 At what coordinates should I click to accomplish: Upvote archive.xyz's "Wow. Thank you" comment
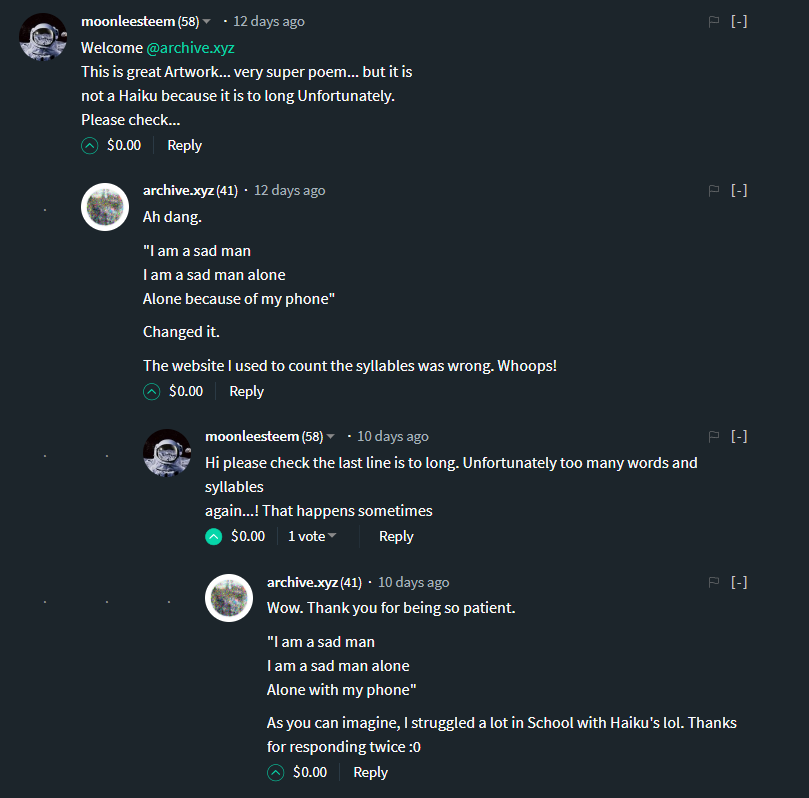tap(276, 773)
